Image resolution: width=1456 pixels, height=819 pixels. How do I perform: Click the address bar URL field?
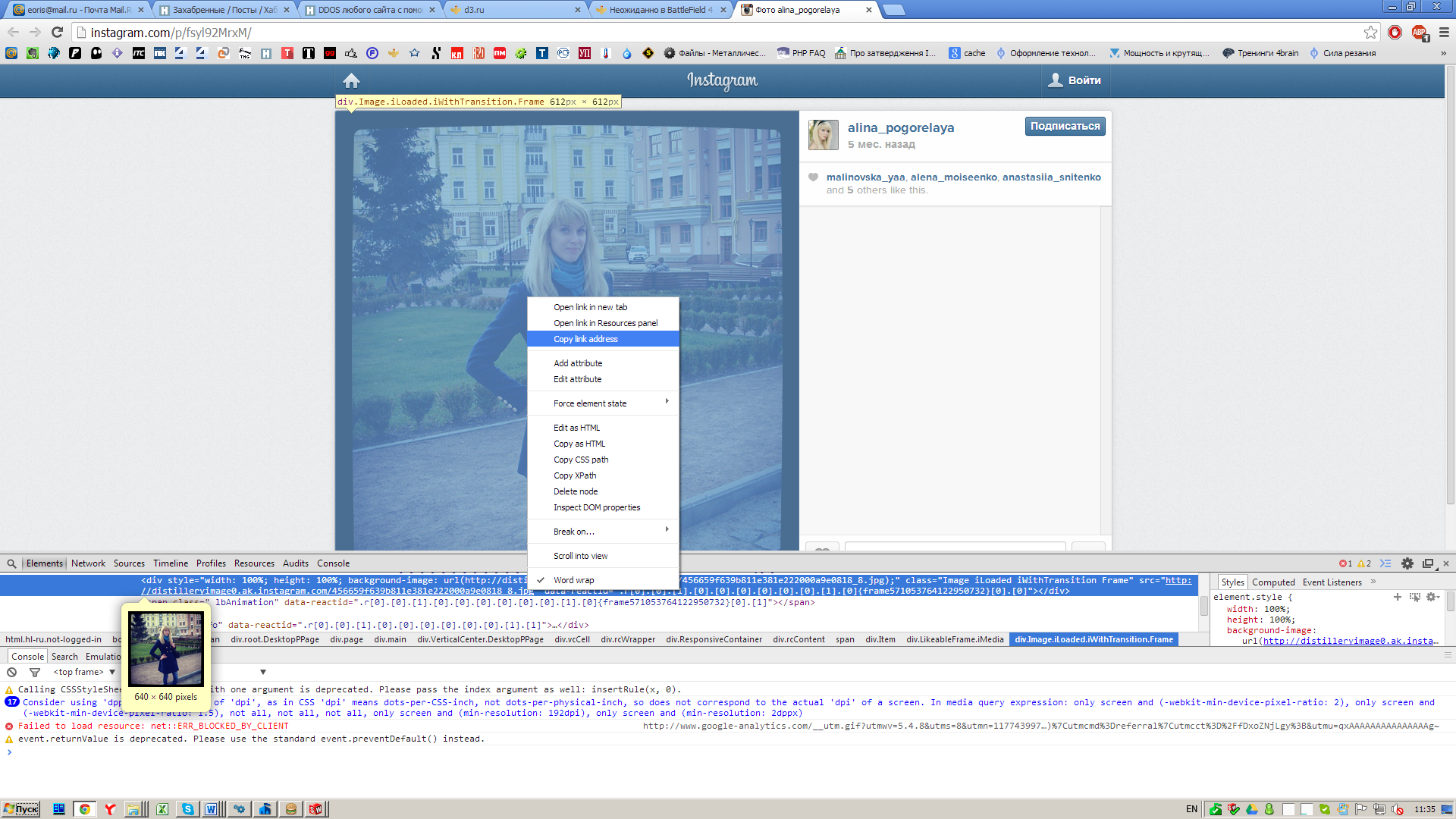720,33
